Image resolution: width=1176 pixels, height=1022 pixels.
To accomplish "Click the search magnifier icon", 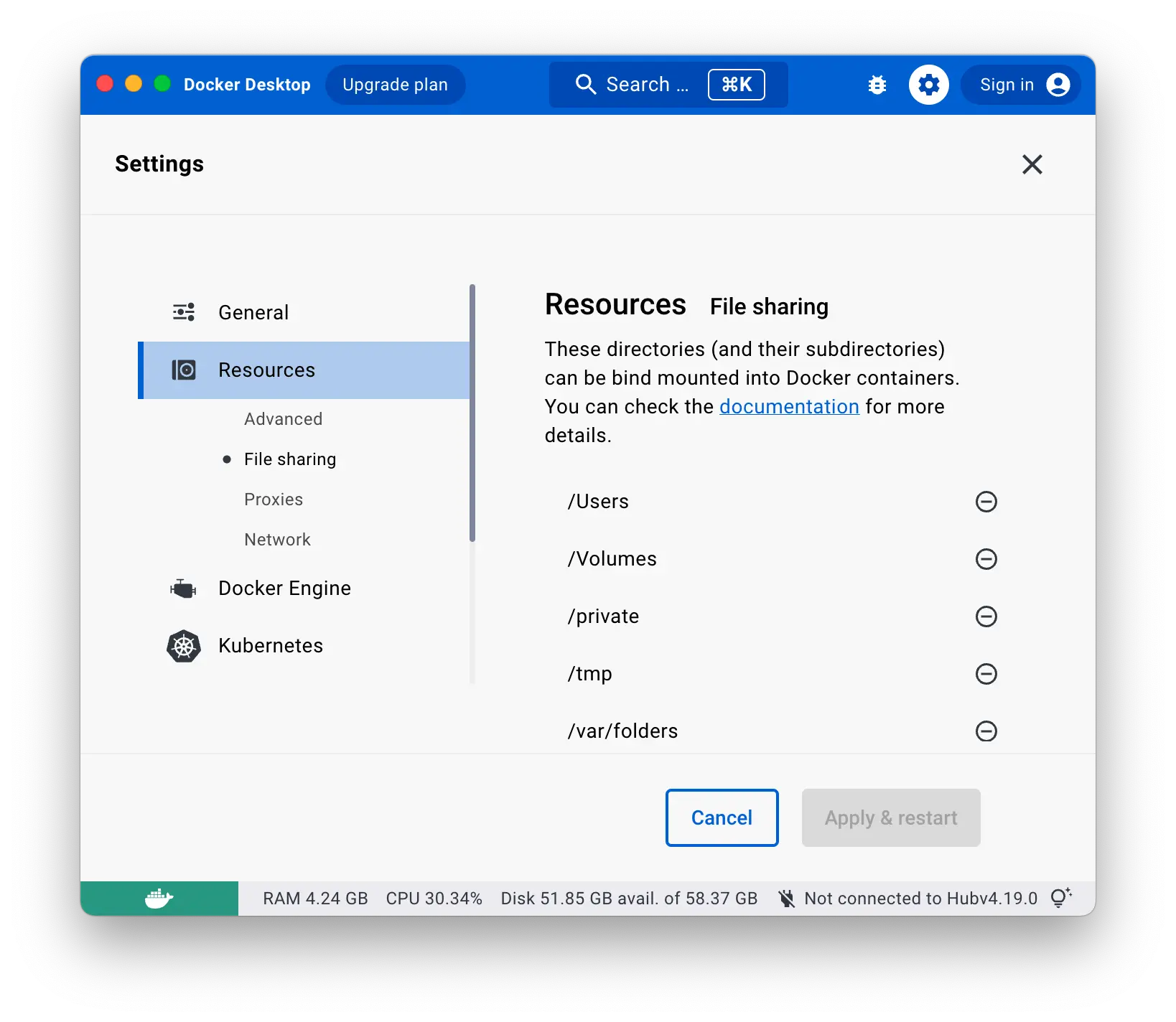I will [x=586, y=85].
